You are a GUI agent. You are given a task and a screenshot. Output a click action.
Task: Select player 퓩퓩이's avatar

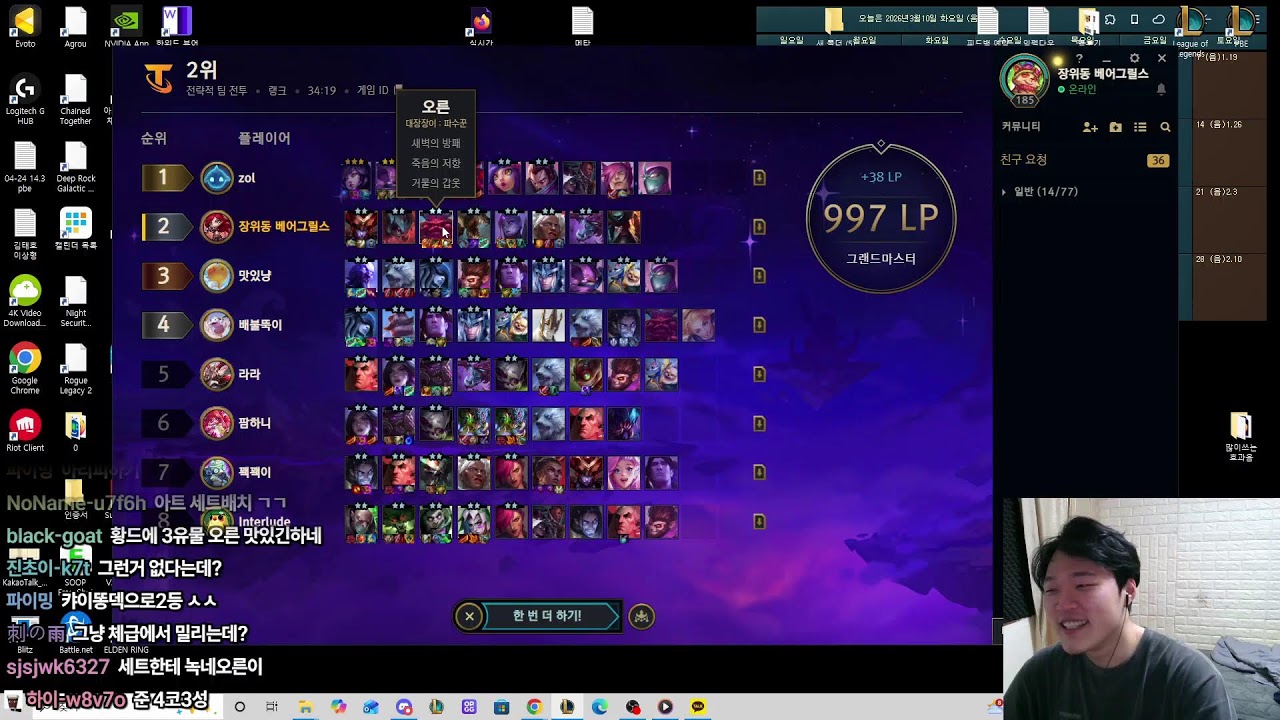pos(217,472)
